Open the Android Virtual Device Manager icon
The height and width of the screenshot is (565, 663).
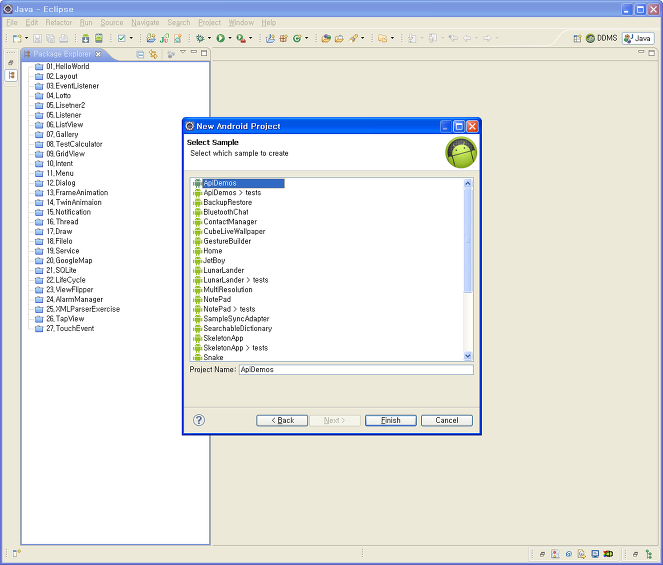point(99,38)
